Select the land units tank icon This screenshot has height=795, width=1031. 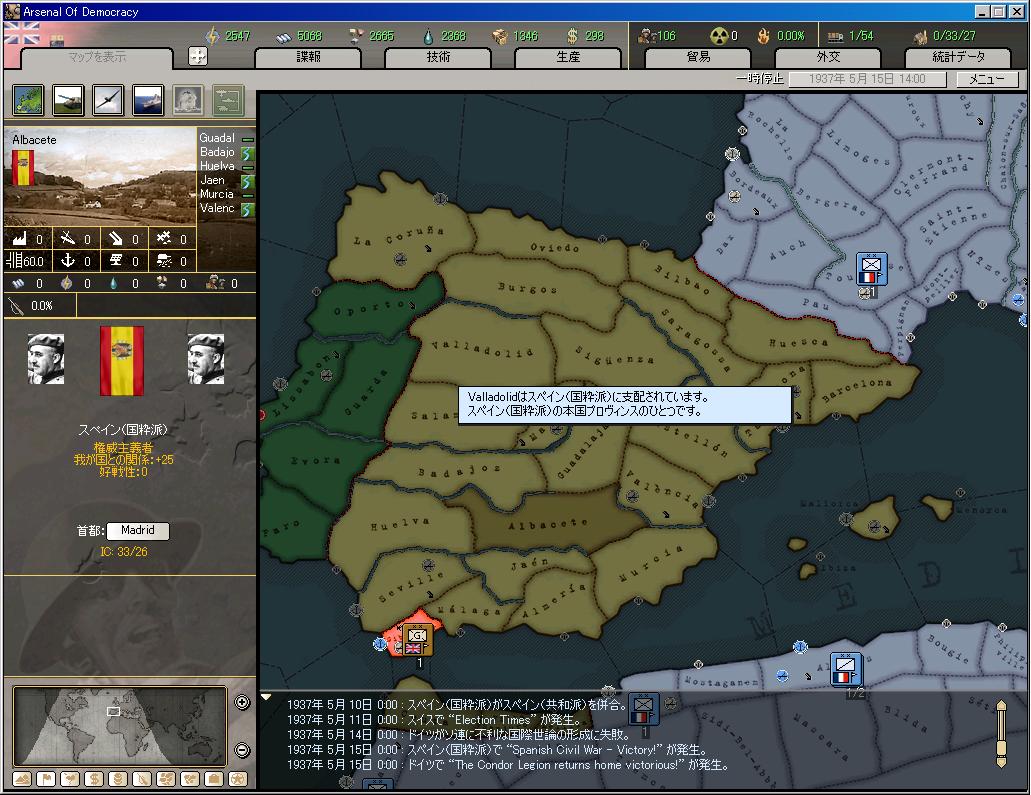pyautogui.click(x=68, y=101)
